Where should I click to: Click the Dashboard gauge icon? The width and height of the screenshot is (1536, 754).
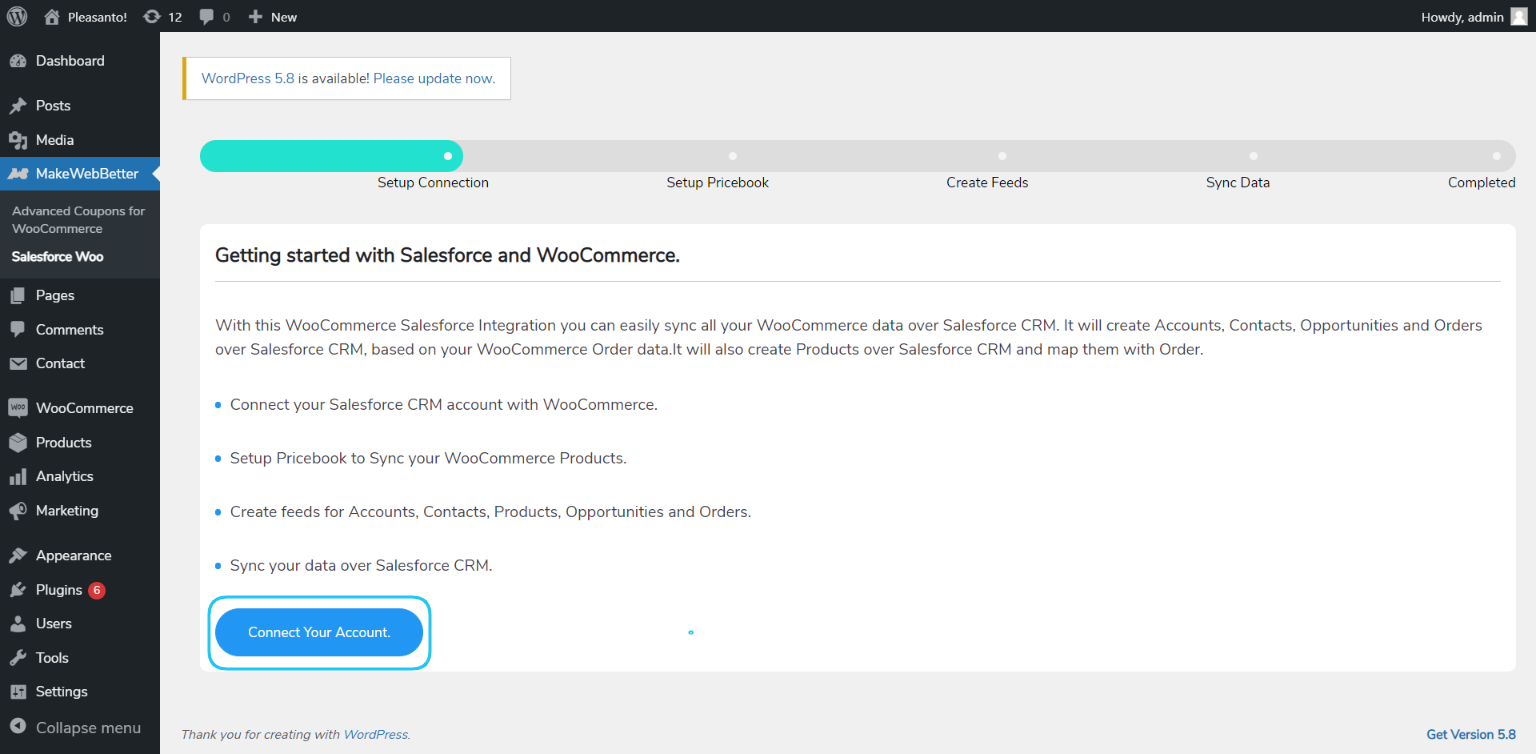pyautogui.click(x=18, y=61)
